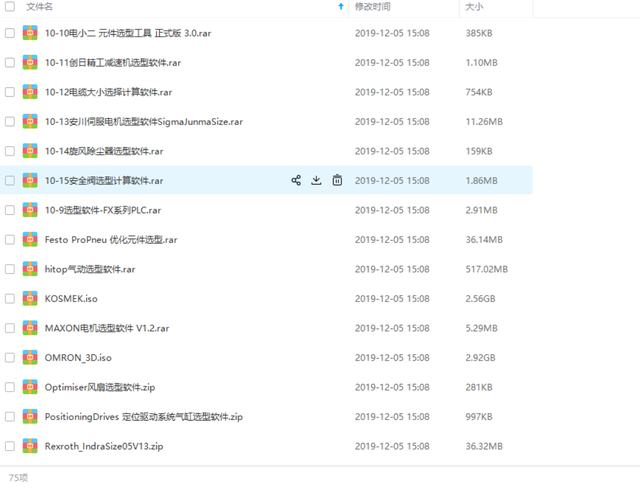Check the box for MAXON电机选型软件 V1.2.rar
Screen dimensions: 640x489
click(x=10, y=328)
